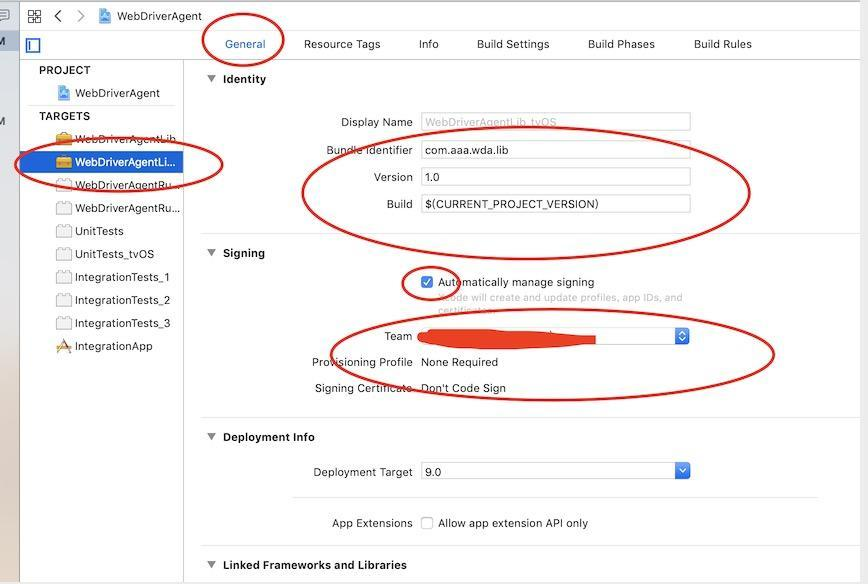
Task: Click the UnitTests_tvOS target icon
Action: pos(64,254)
